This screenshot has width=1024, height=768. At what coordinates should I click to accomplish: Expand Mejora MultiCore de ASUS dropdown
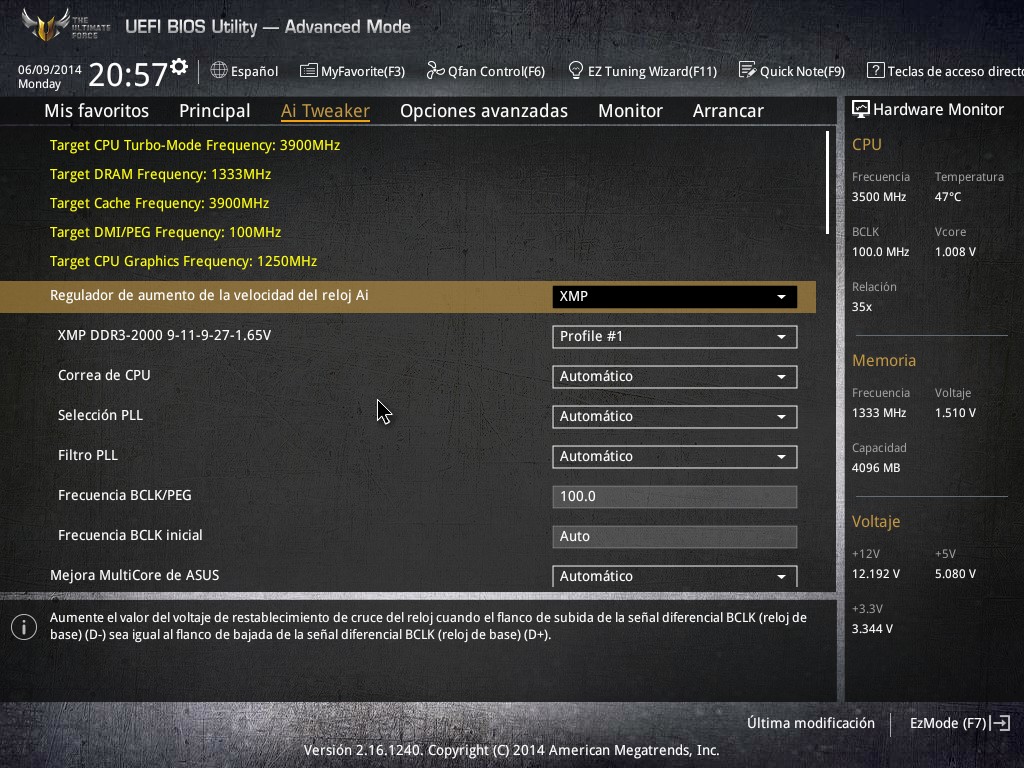pyautogui.click(x=675, y=576)
